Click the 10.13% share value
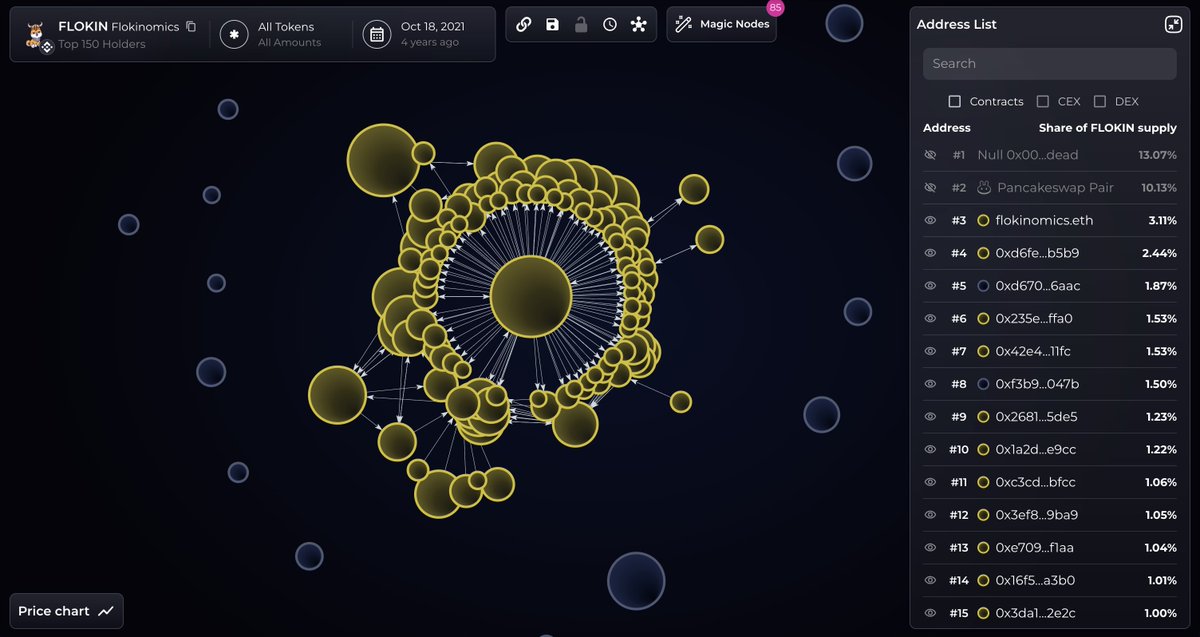This screenshot has width=1200, height=637. (1157, 187)
